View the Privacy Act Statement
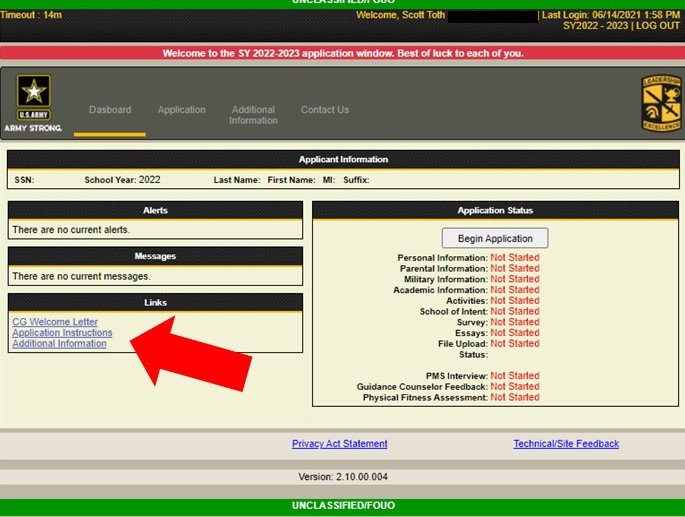This screenshot has width=685, height=517. click(x=339, y=444)
